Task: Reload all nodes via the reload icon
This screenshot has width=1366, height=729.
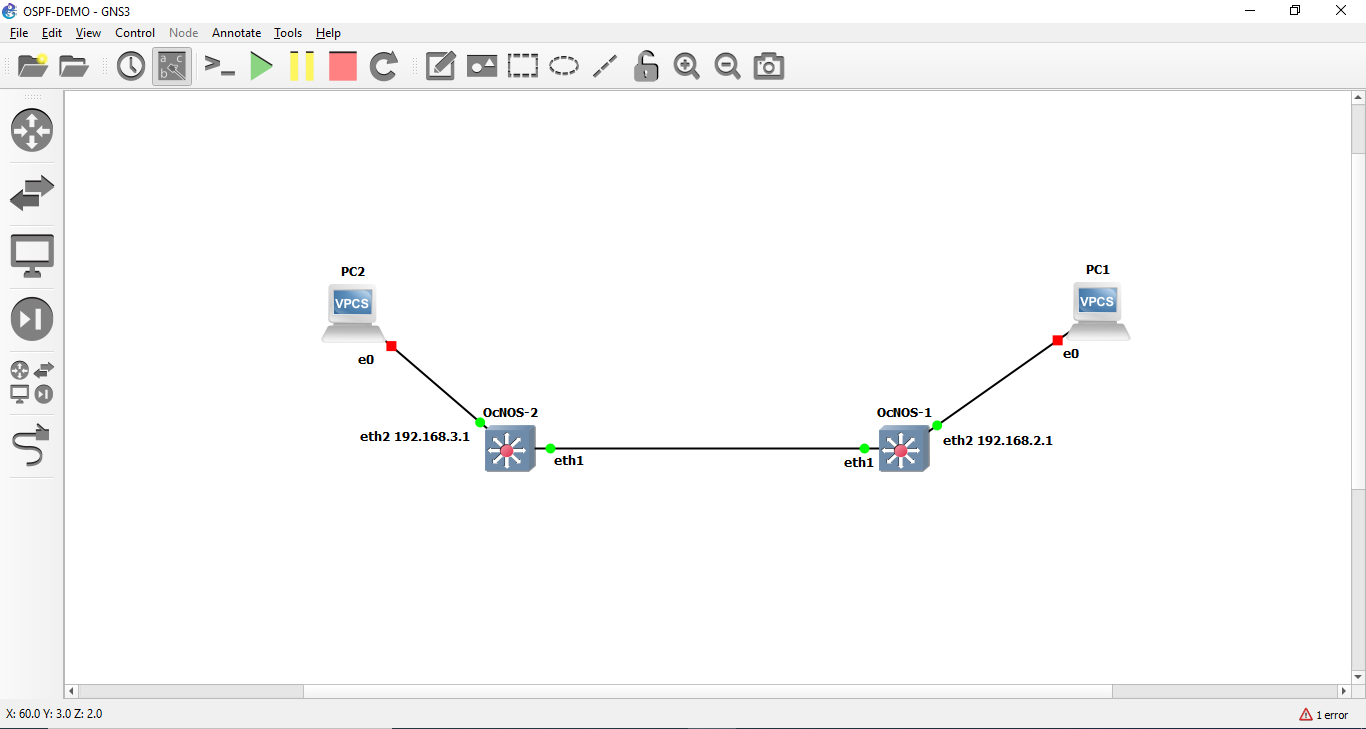Action: (x=384, y=66)
